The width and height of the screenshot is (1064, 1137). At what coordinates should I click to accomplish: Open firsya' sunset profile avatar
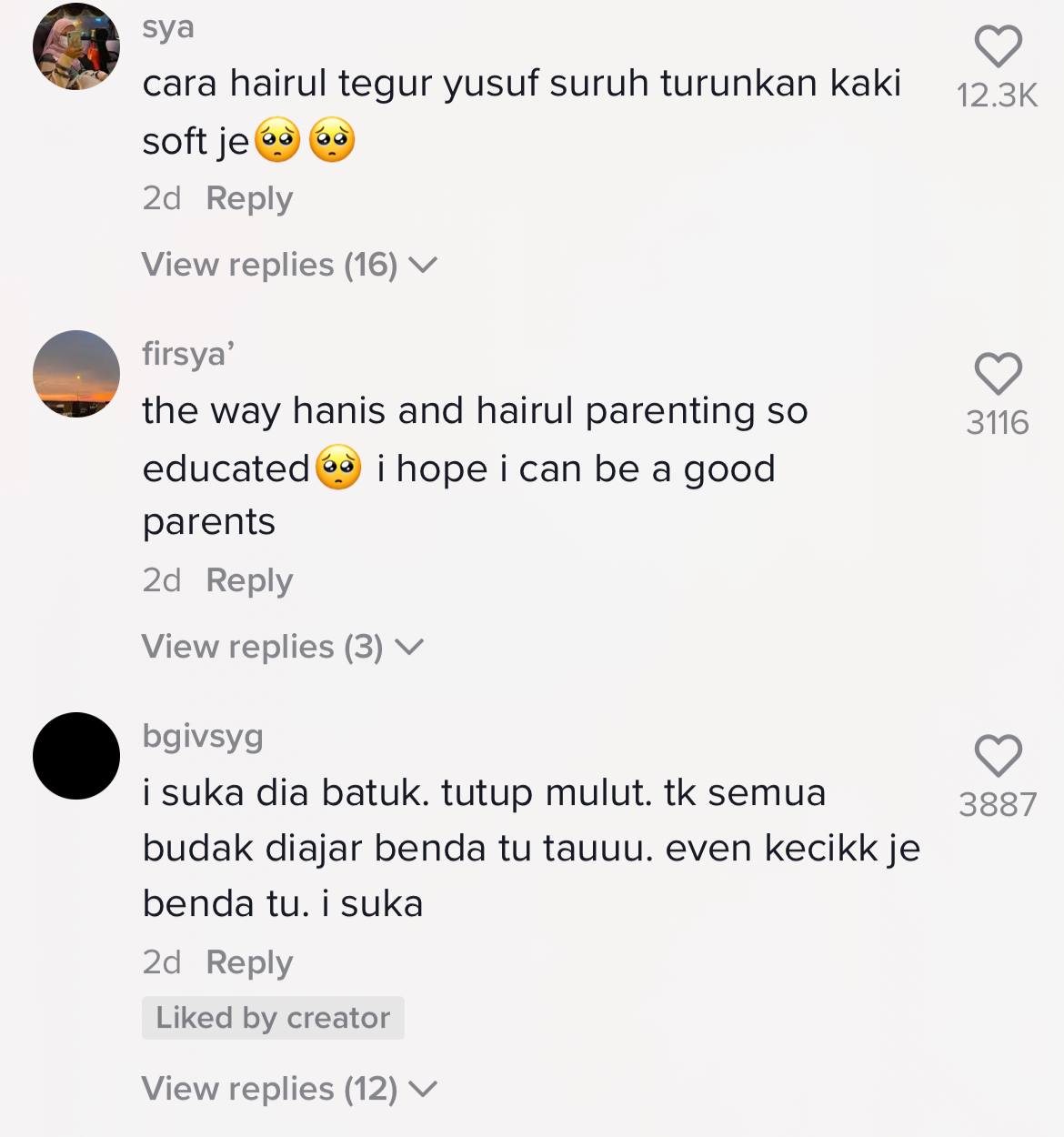[76, 374]
